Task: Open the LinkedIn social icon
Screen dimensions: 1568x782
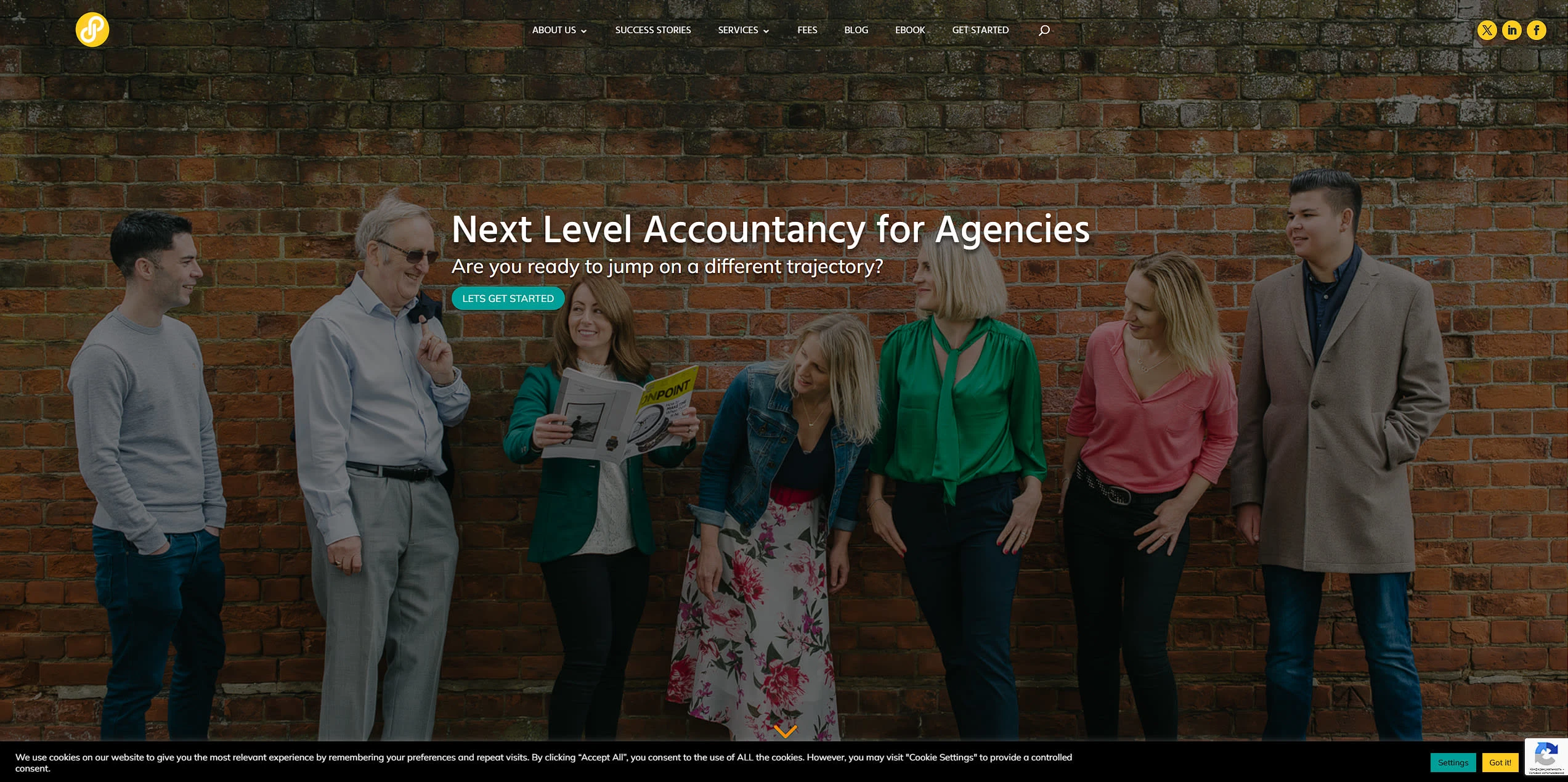Action: click(x=1511, y=30)
